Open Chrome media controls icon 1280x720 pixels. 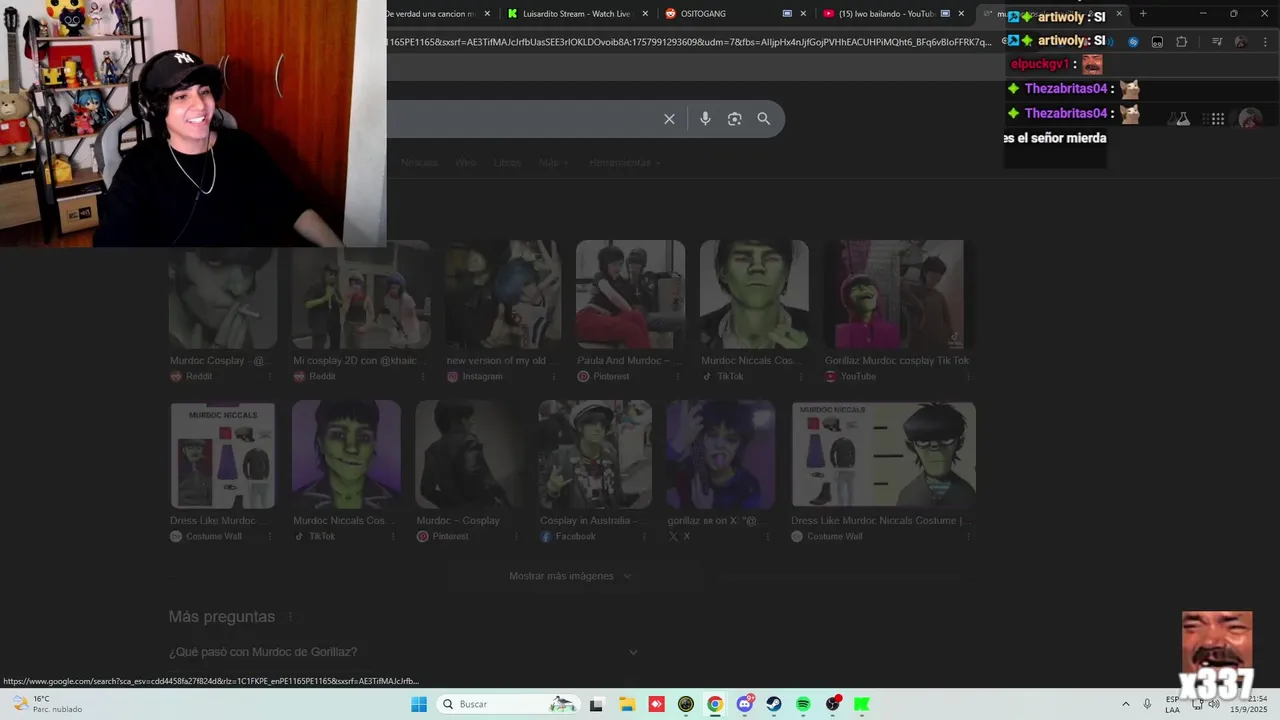[1217, 42]
